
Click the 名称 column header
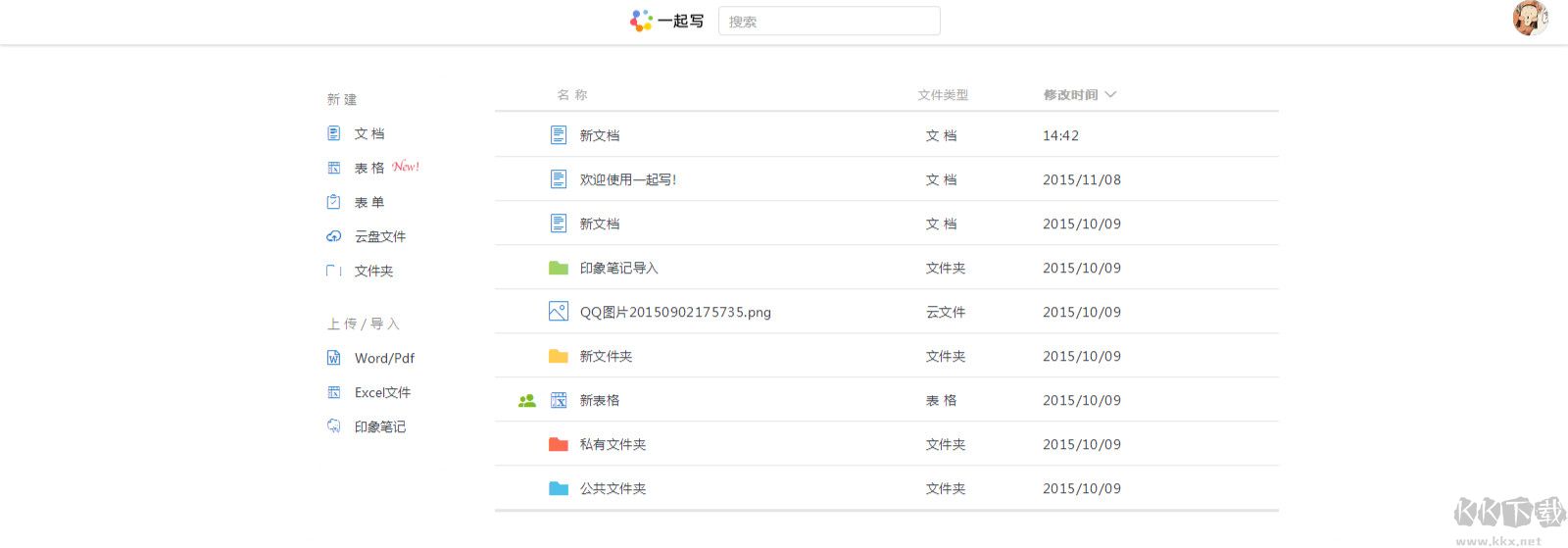(571, 95)
